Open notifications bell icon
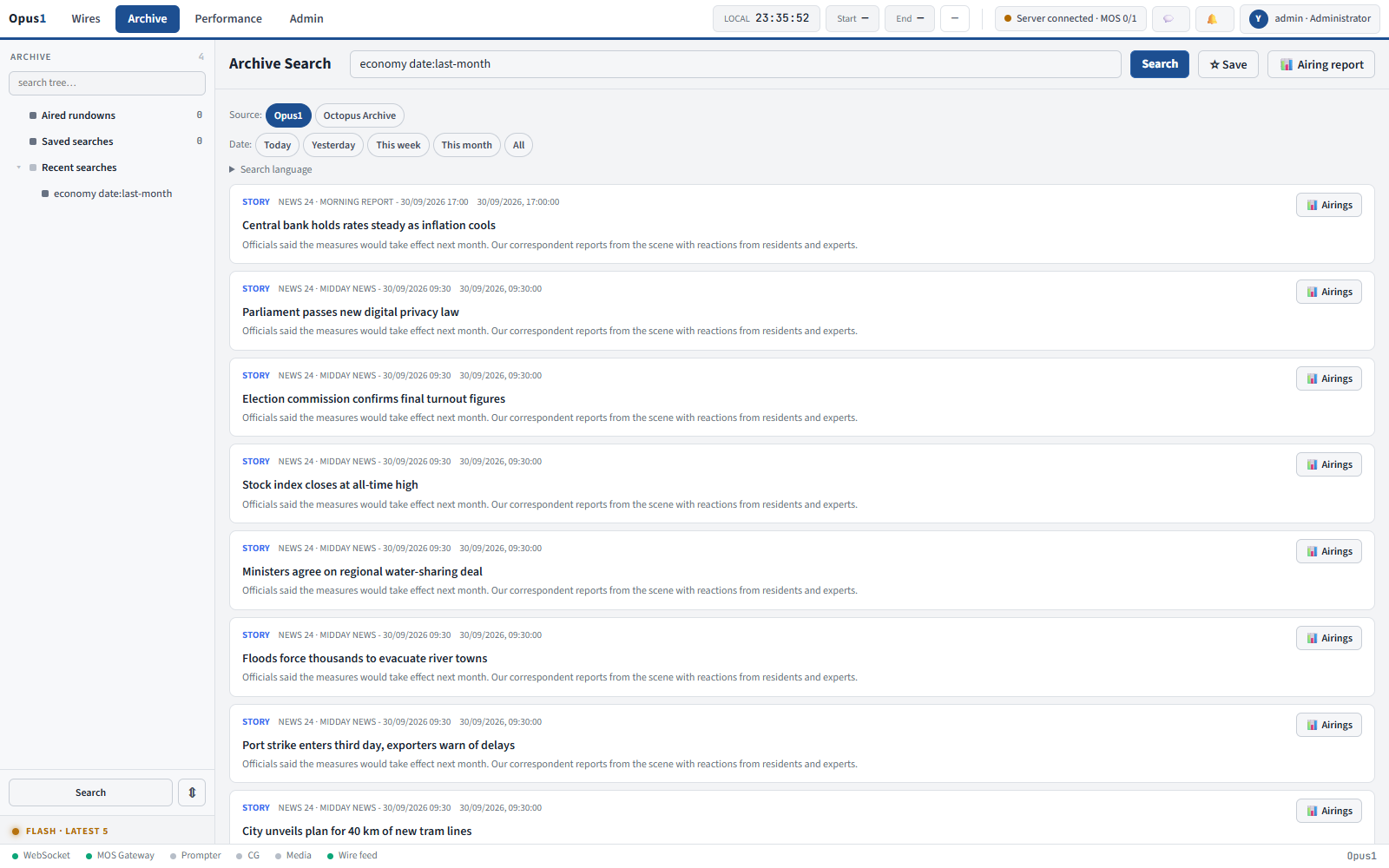The width and height of the screenshot is (1389, 868). pyautogui.click(x=1214, y=18)
